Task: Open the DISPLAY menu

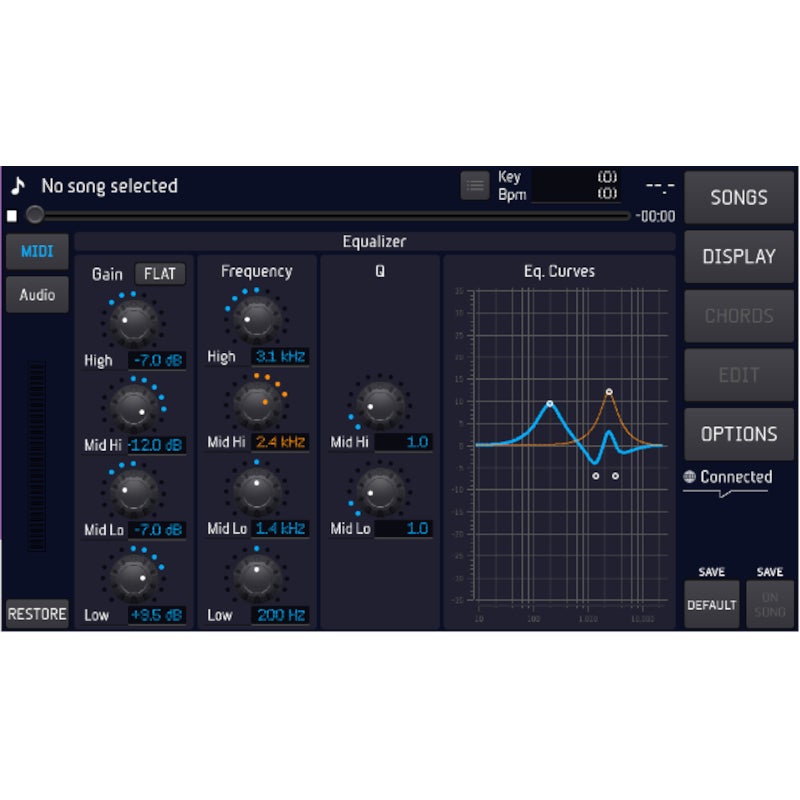Action: (x=739, y=257)
